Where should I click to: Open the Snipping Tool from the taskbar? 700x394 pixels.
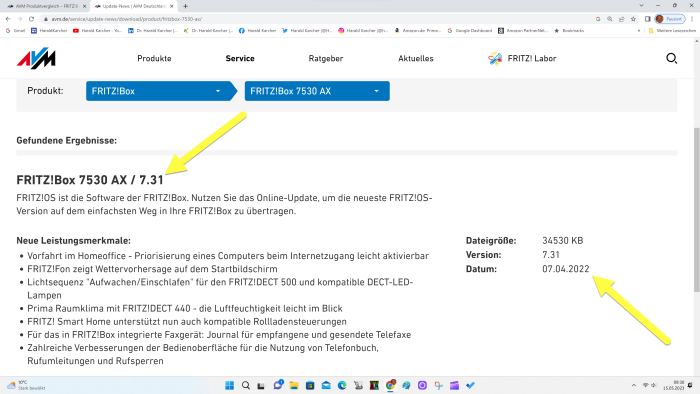click(x=438, y=386)
